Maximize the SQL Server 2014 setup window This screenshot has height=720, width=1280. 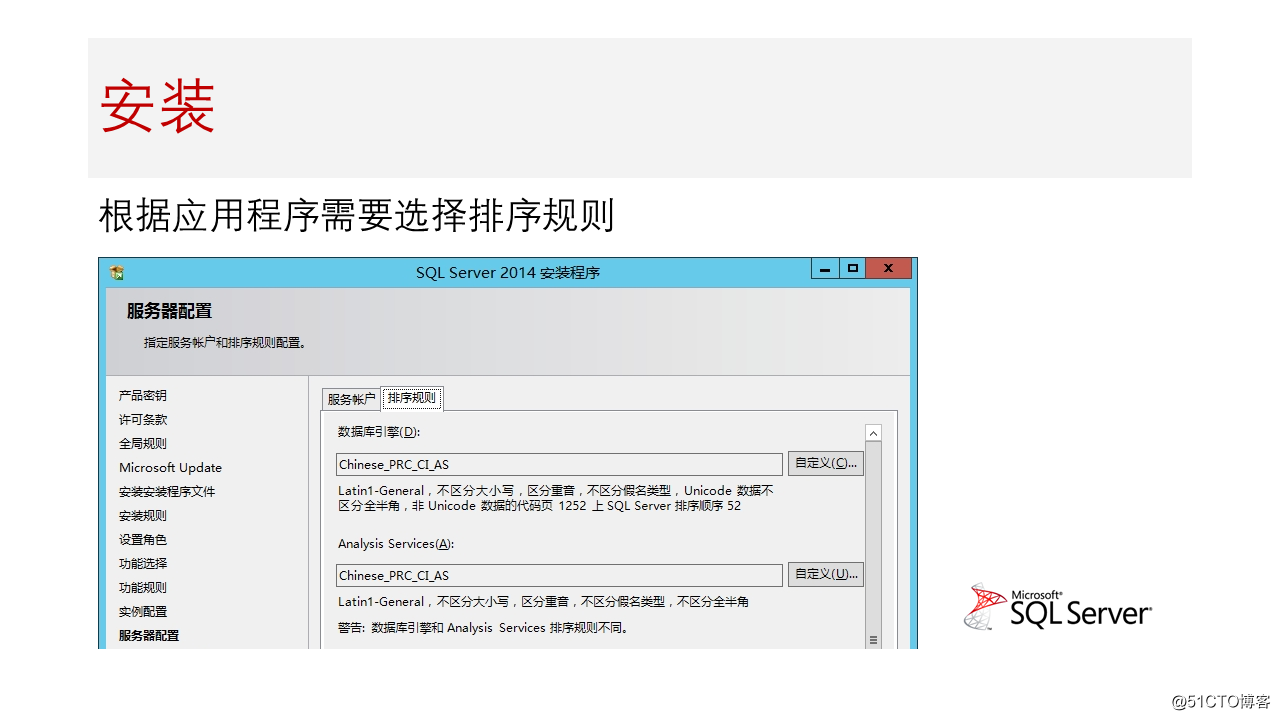click(853, 269)
